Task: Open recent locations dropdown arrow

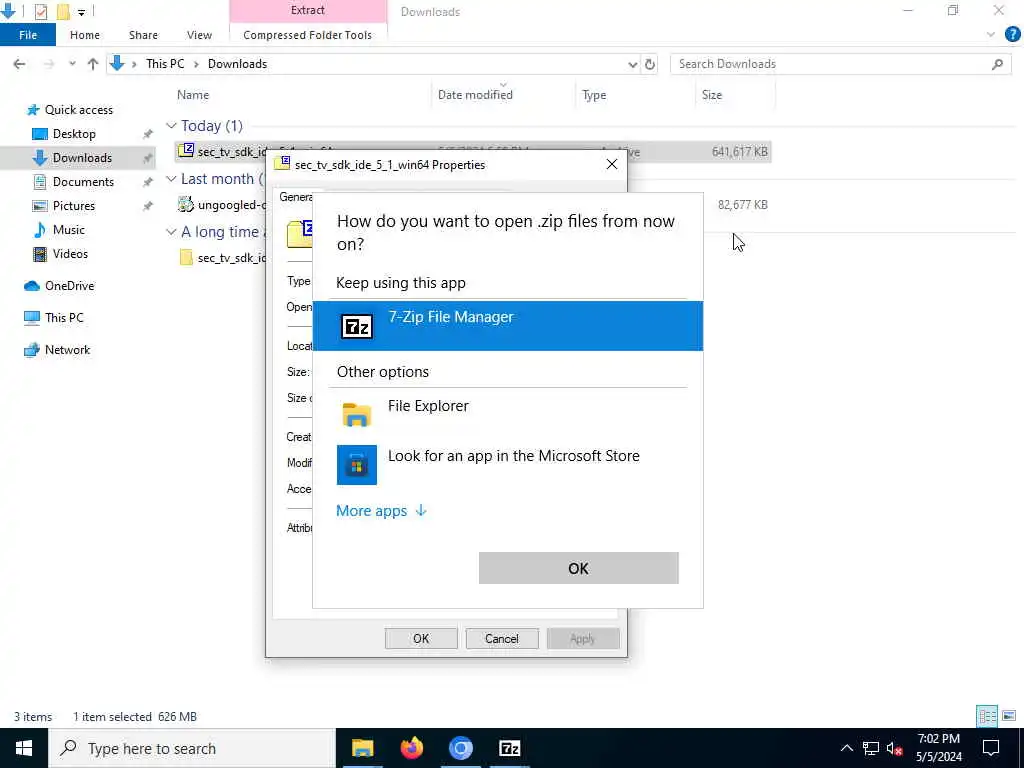Action: click(x=72, y=64)
